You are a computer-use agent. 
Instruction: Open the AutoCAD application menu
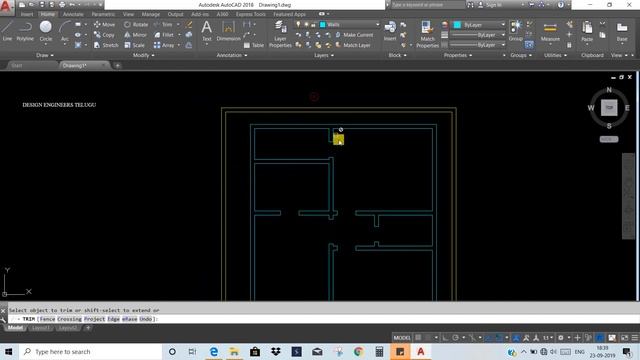[x=6, y=7]
